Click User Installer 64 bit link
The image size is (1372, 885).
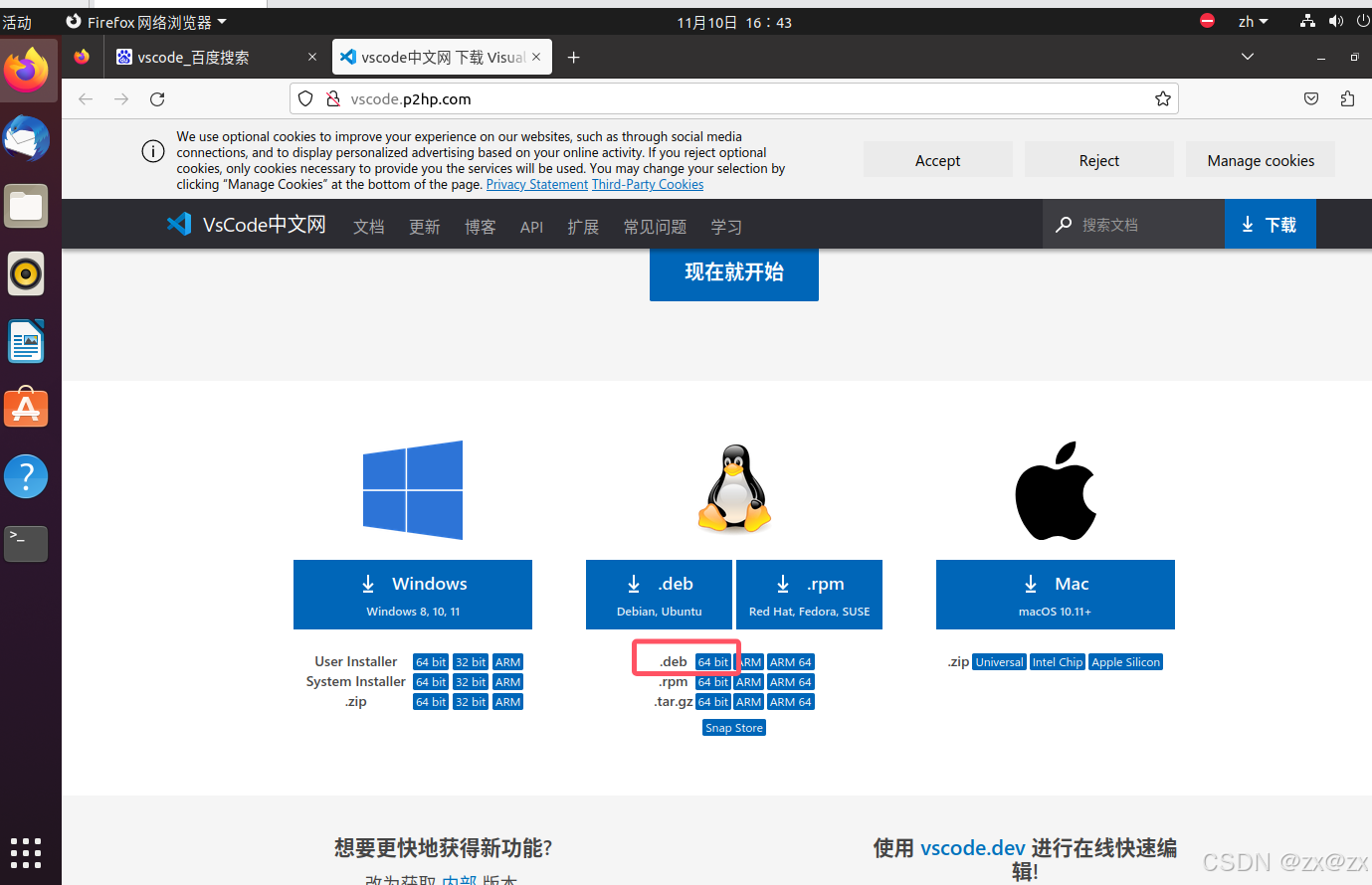(x=431, y=662)
